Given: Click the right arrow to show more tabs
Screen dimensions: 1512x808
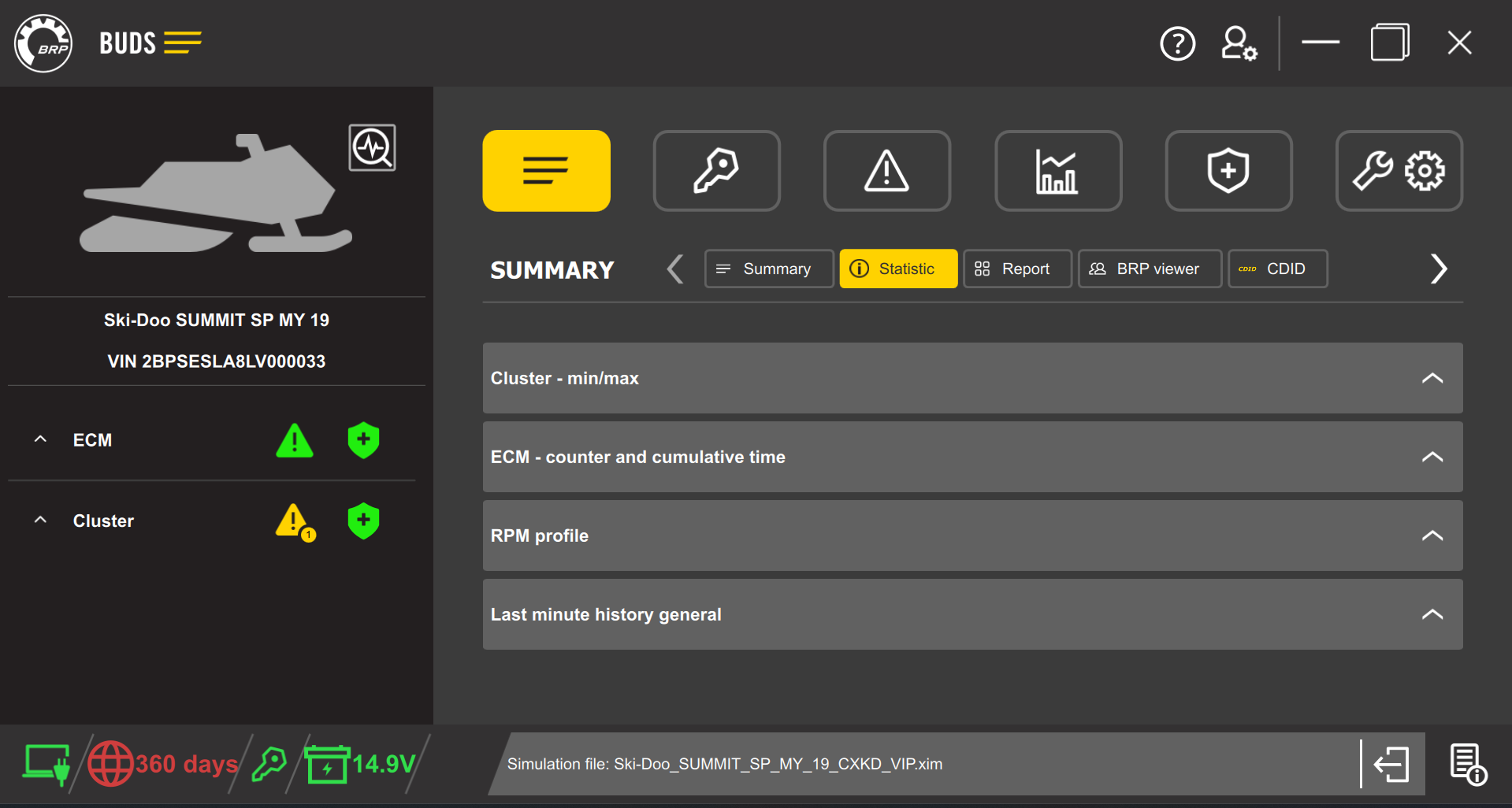Looking at the screenshot, I should click(1439, 269).
